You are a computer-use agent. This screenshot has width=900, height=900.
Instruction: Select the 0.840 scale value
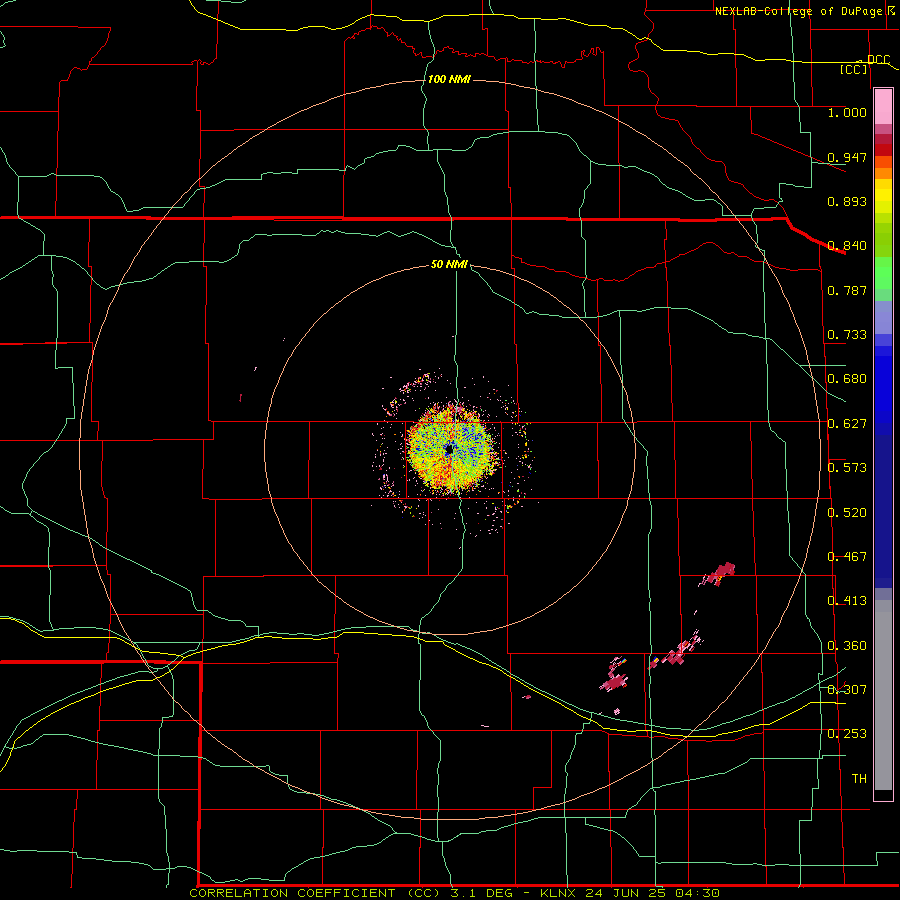click(x=847, y=246)
